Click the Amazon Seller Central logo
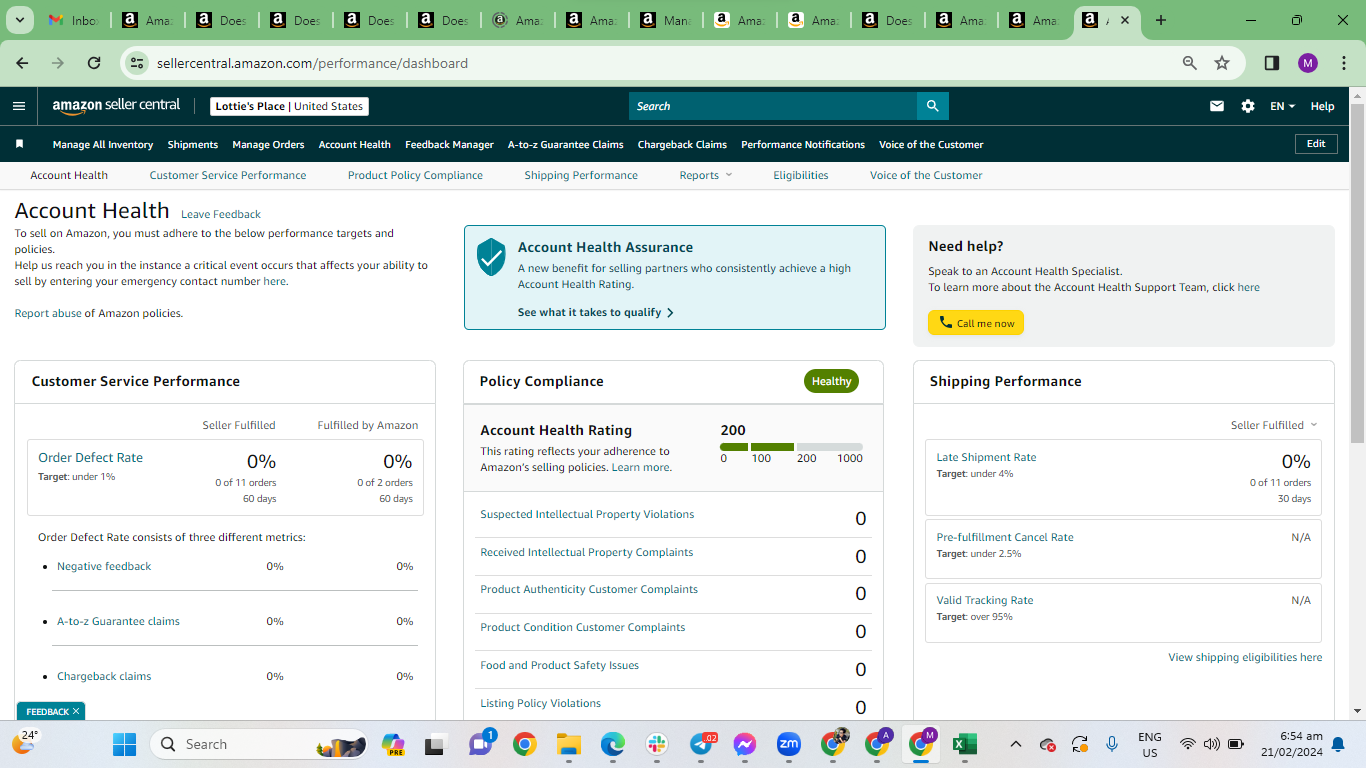1366x768 pixels. tap(117, 106)
